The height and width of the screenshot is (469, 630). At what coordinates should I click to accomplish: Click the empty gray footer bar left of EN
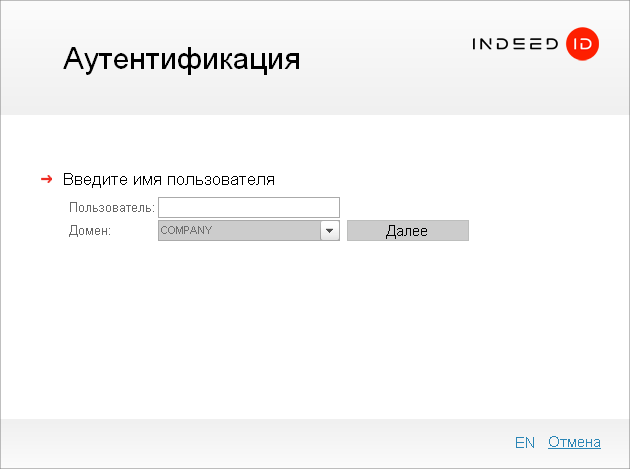pos(250,442)
